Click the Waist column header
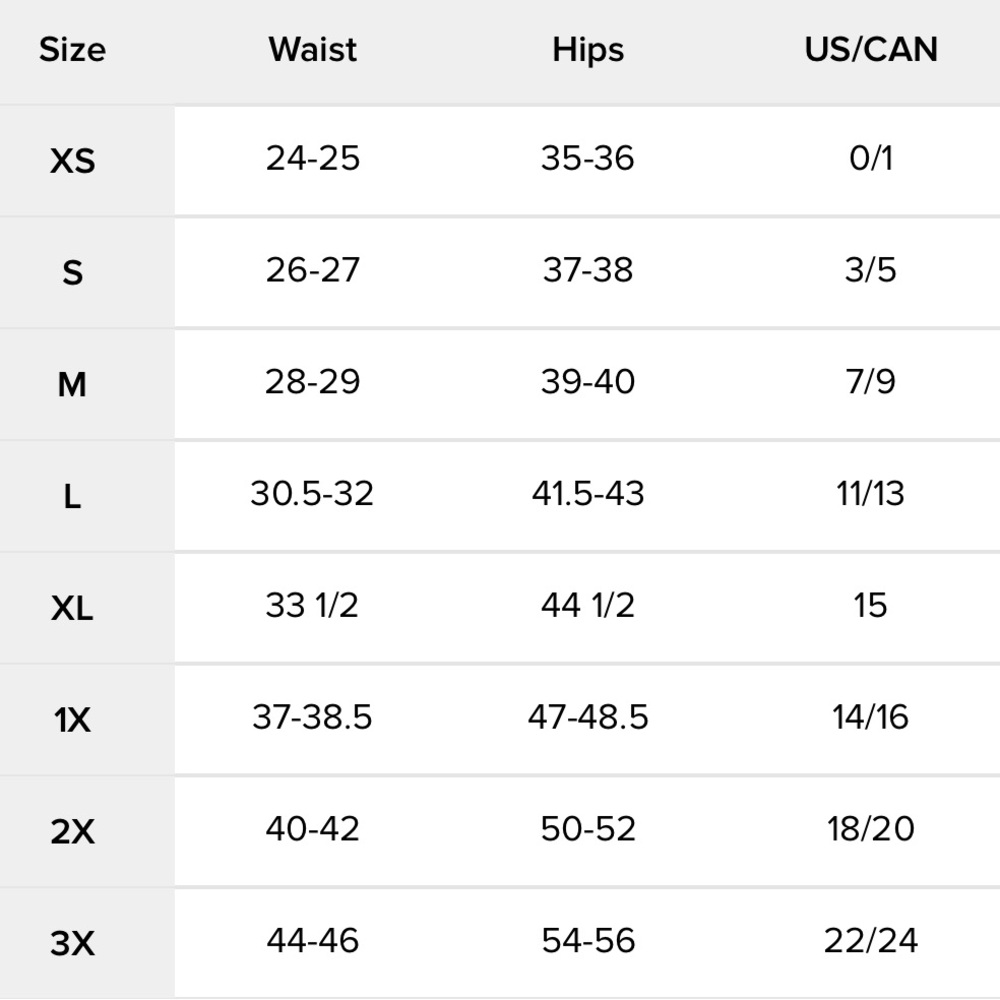 [x=313, y=49]
